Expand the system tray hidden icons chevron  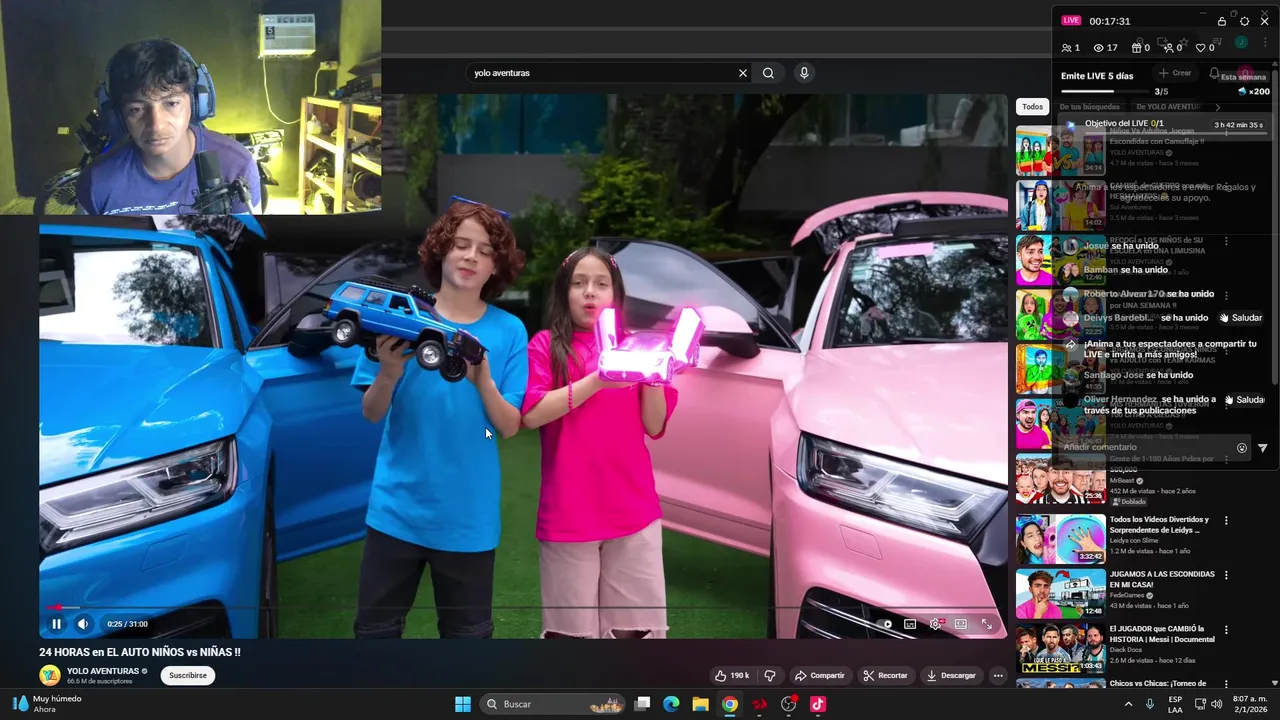point(1129,704)
